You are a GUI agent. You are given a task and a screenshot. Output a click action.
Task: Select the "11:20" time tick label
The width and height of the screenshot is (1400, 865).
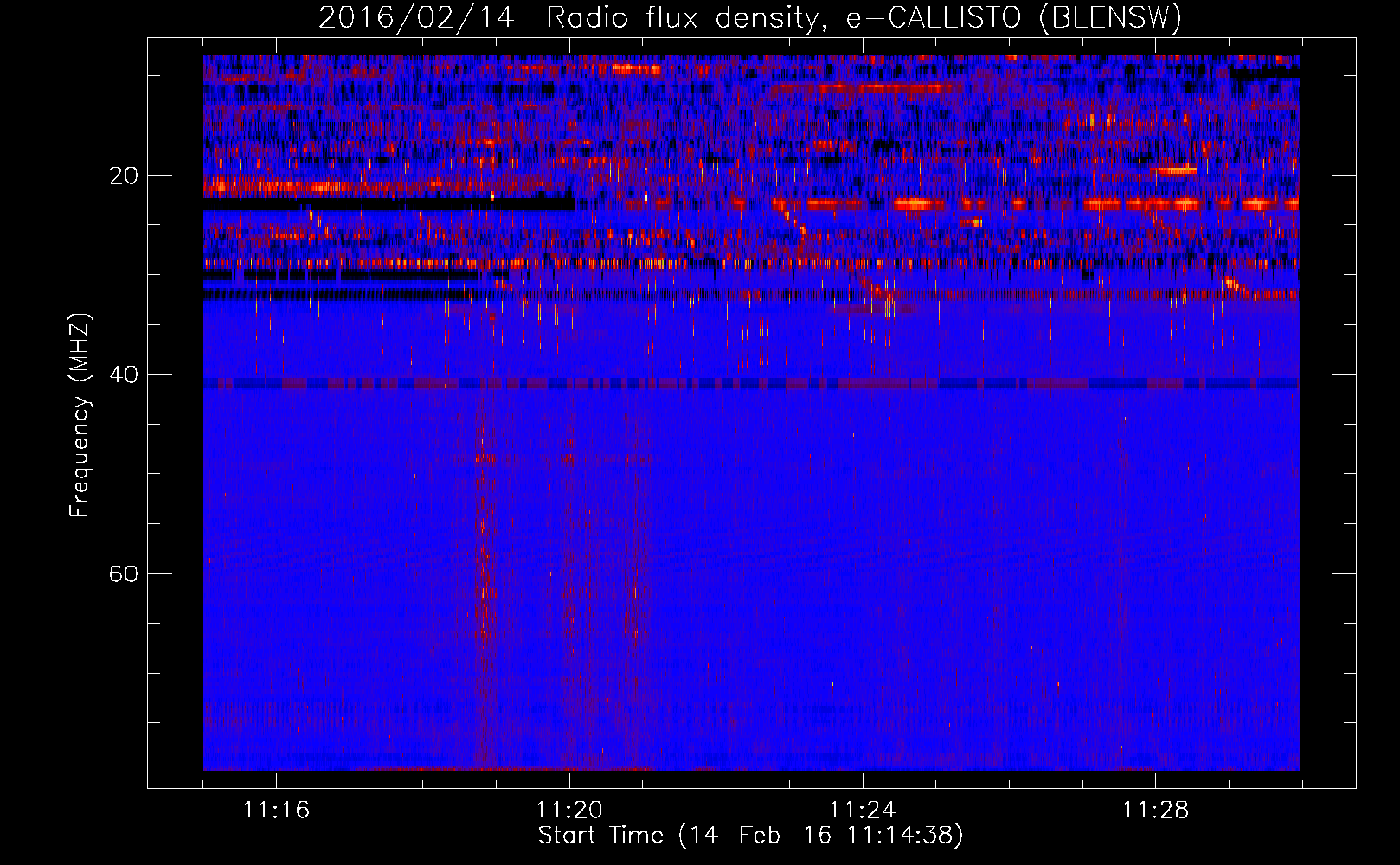(x=569, y=810)
